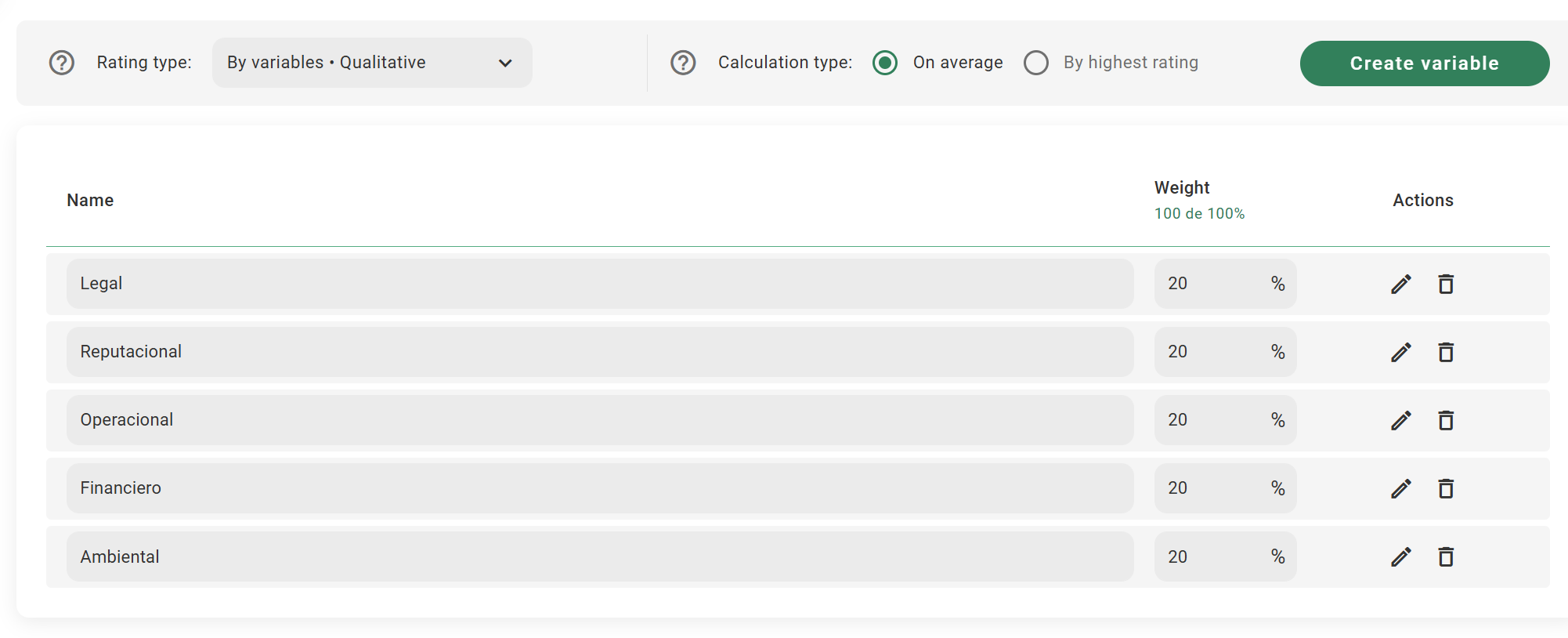Edit the Reputacional variable
This screenshot has height=638, width=1568.
pos(1401,352)
